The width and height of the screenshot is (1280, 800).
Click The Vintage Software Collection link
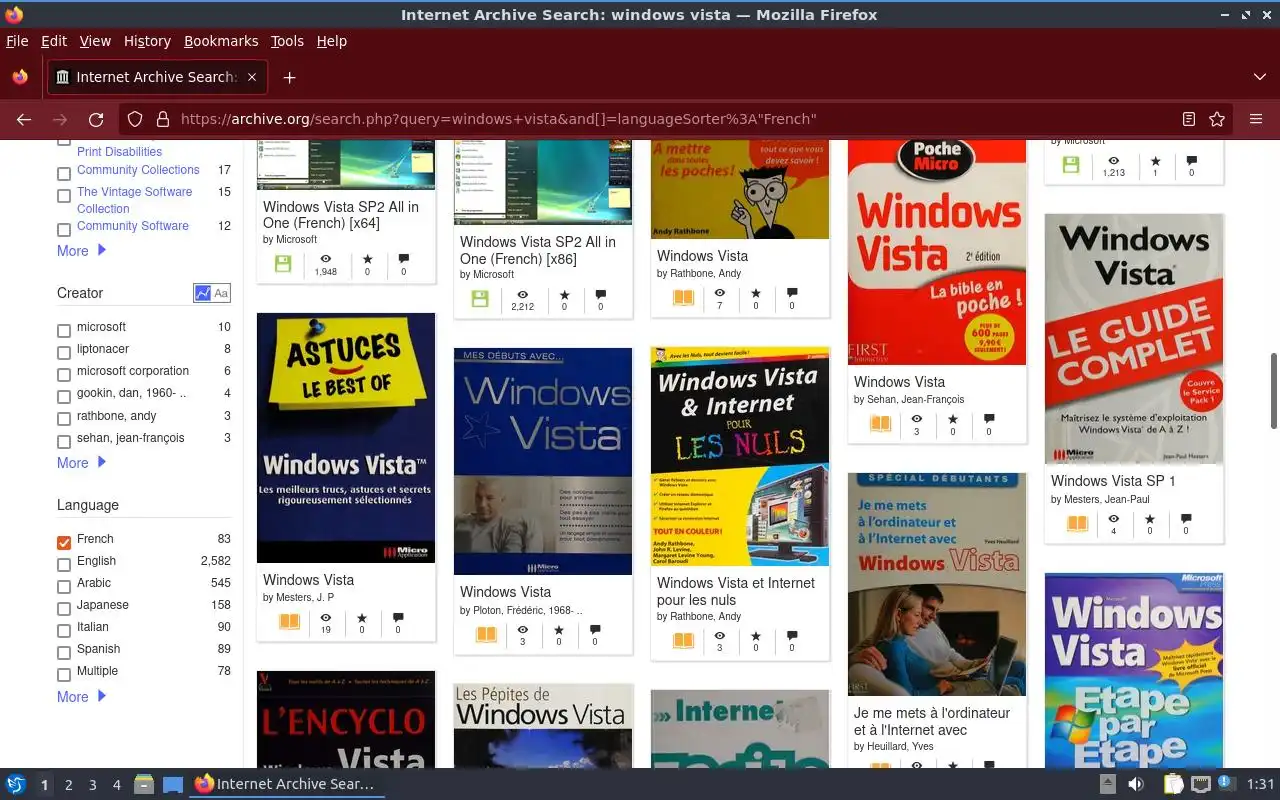pyautogui.click(x=135, y=200)
